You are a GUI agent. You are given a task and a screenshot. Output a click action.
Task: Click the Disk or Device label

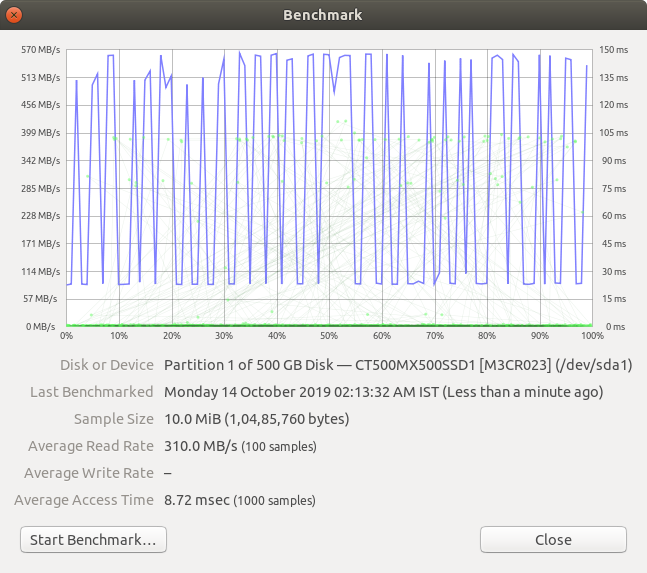[x=107, y=365]
